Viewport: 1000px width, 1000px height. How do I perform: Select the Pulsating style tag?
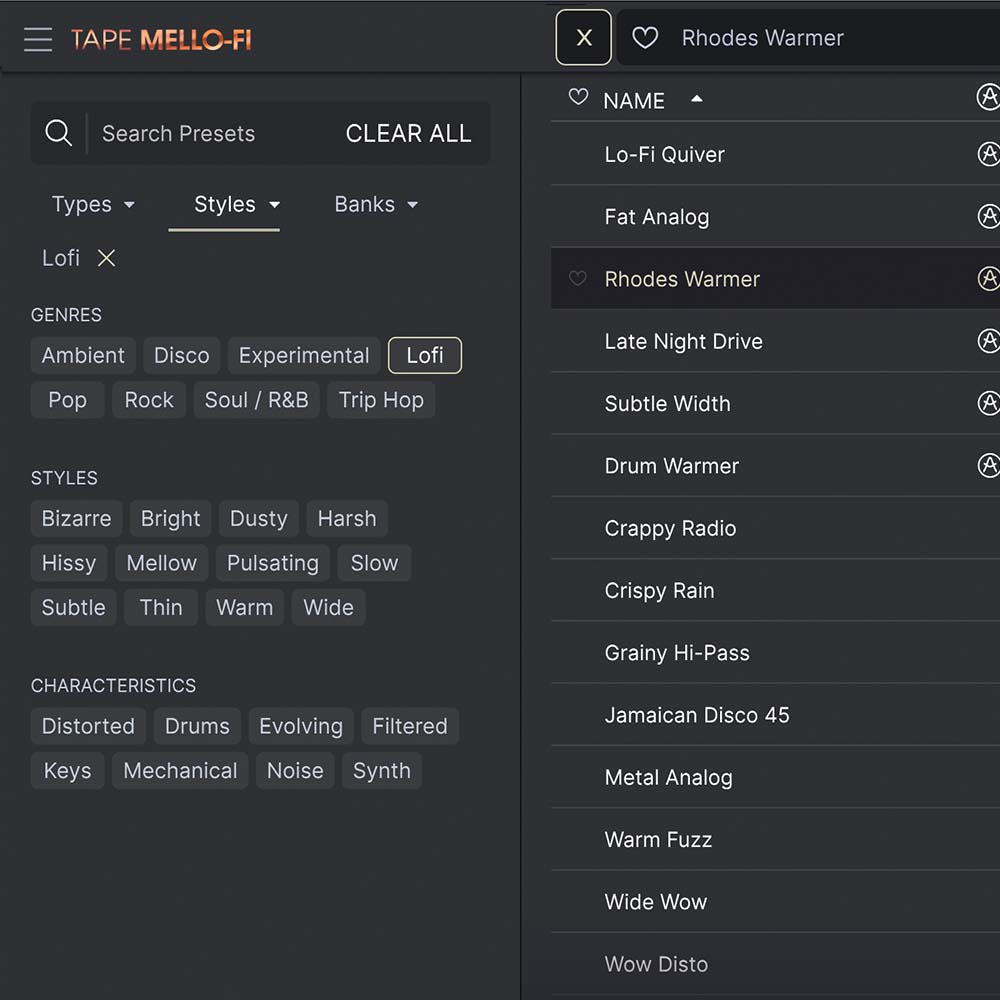[272, 563]
